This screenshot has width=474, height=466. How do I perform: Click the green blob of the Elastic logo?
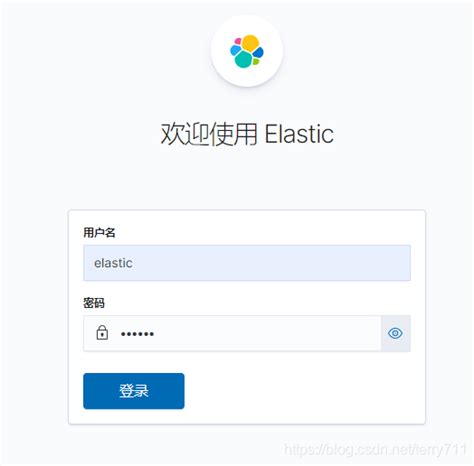pyautogui.click(x=256, y=62)
